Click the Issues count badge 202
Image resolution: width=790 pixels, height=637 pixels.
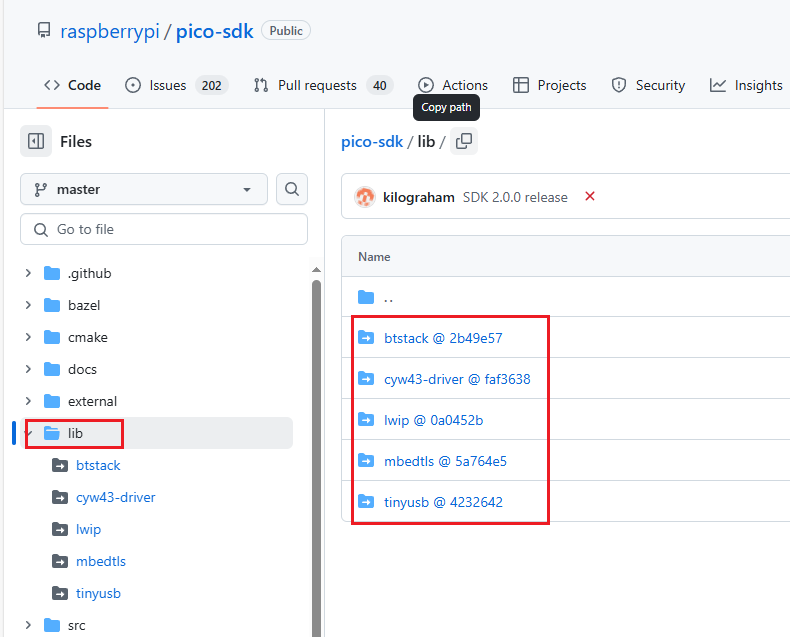(212, 85)
